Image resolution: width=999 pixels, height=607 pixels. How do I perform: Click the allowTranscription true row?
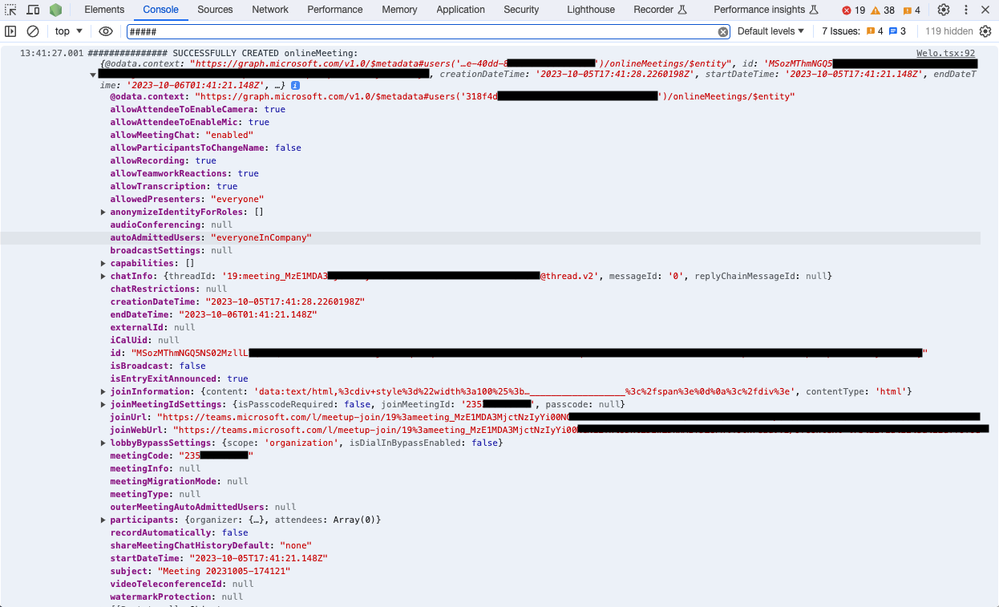pyautogui.click(x=174, y=187)
